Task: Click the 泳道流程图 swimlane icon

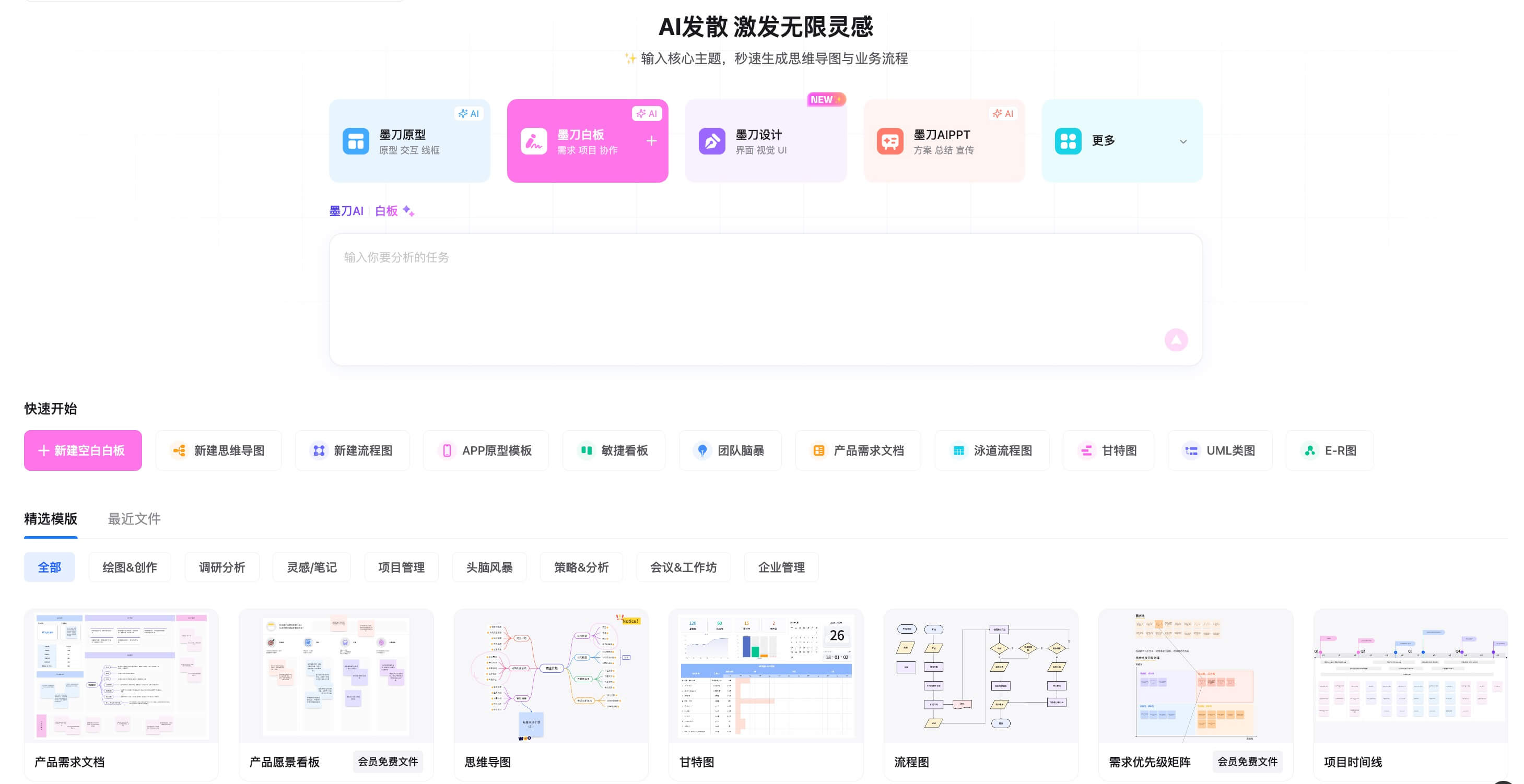Action: click(958, 450)
